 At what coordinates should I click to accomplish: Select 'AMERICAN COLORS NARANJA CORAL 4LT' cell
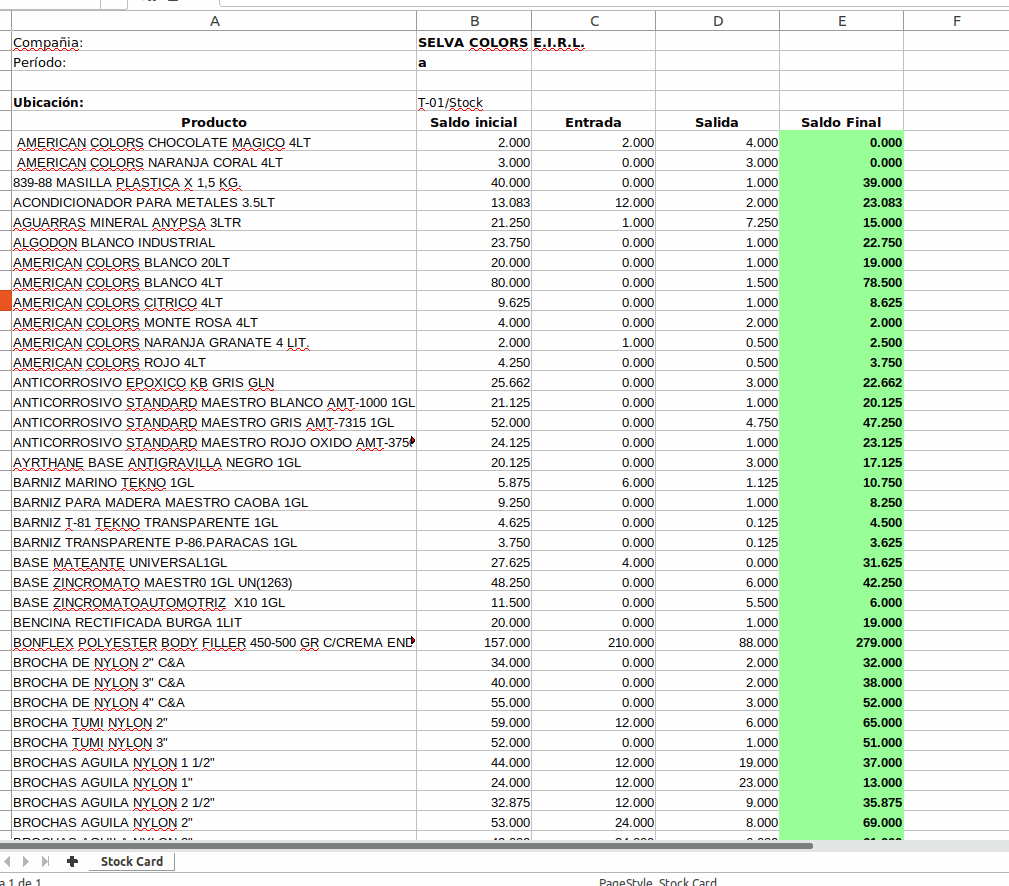[x=214, y=162]
